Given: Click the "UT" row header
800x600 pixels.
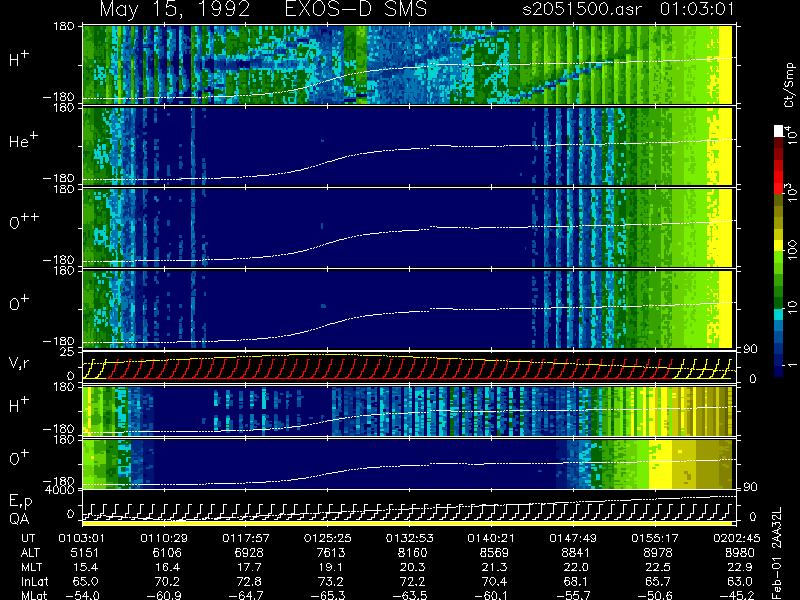Looking at the screenshot, I should pos(28,538).
